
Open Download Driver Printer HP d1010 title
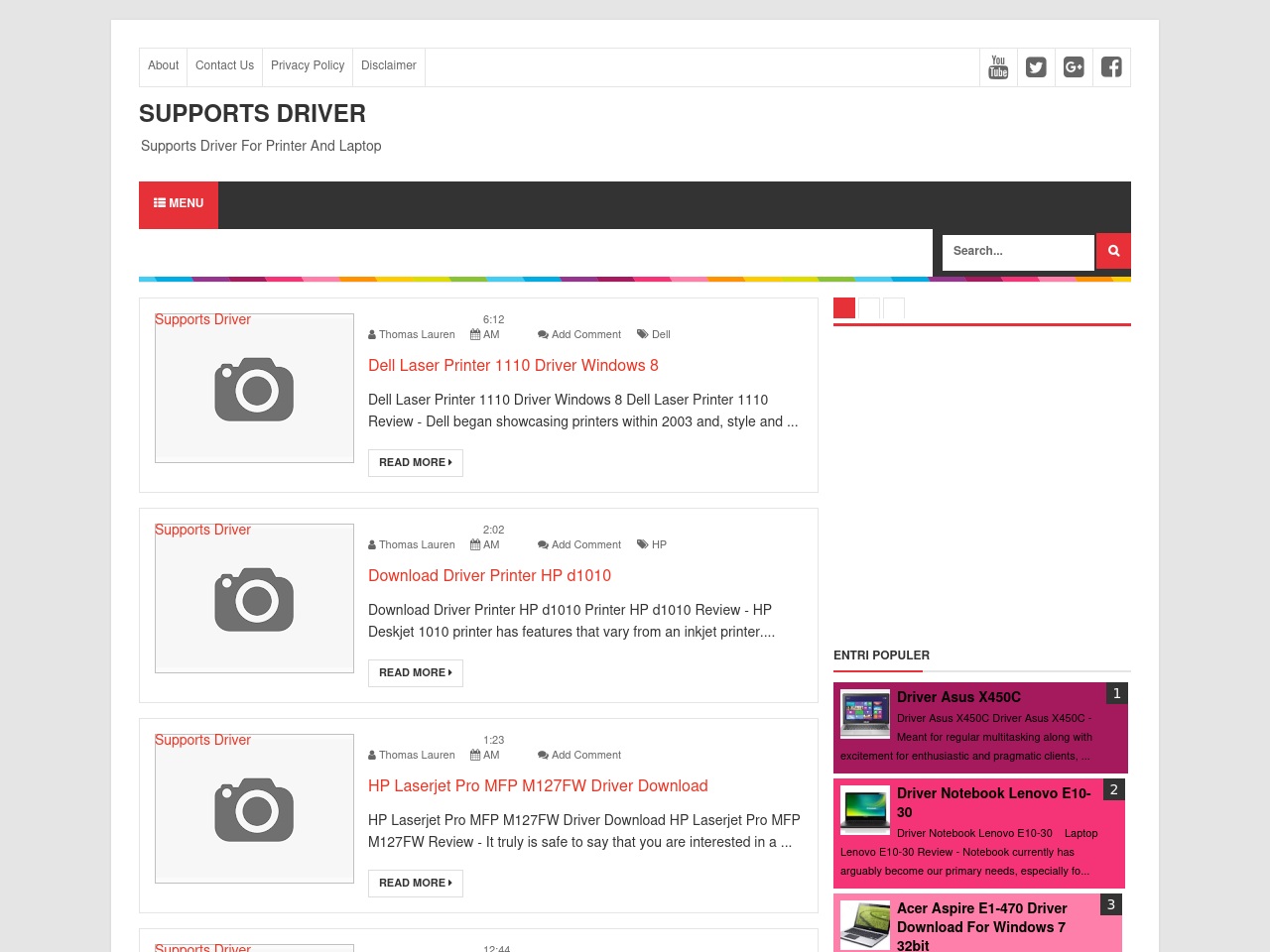tap(489, 575)
